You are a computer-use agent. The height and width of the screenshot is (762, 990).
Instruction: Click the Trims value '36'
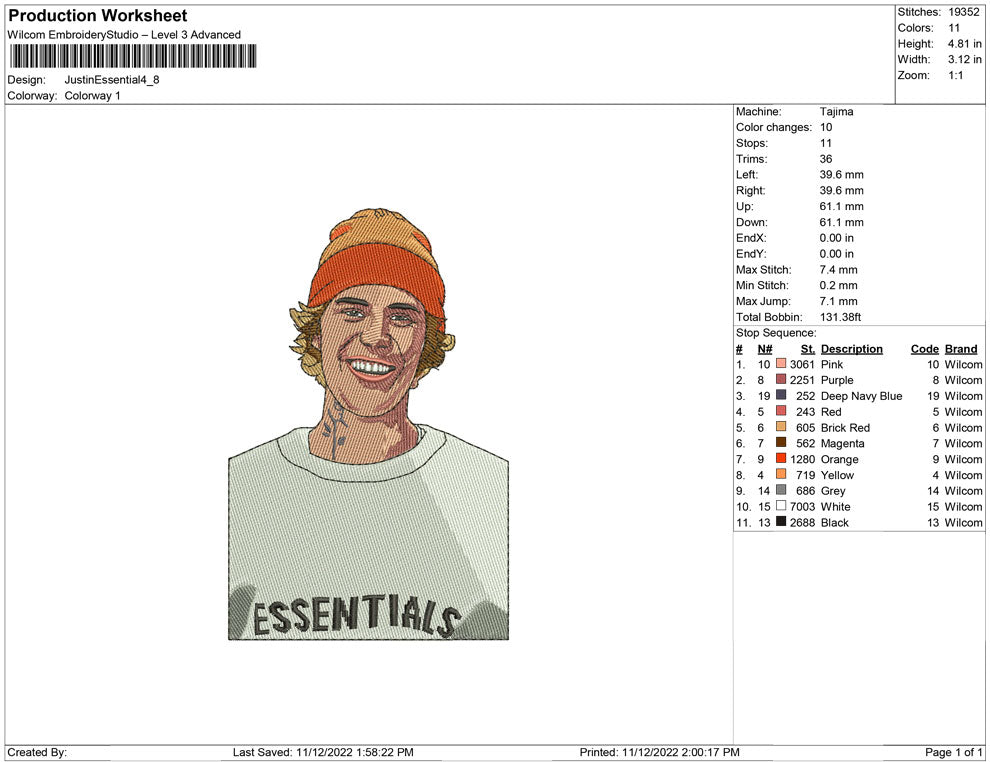(x=826, y=159)
